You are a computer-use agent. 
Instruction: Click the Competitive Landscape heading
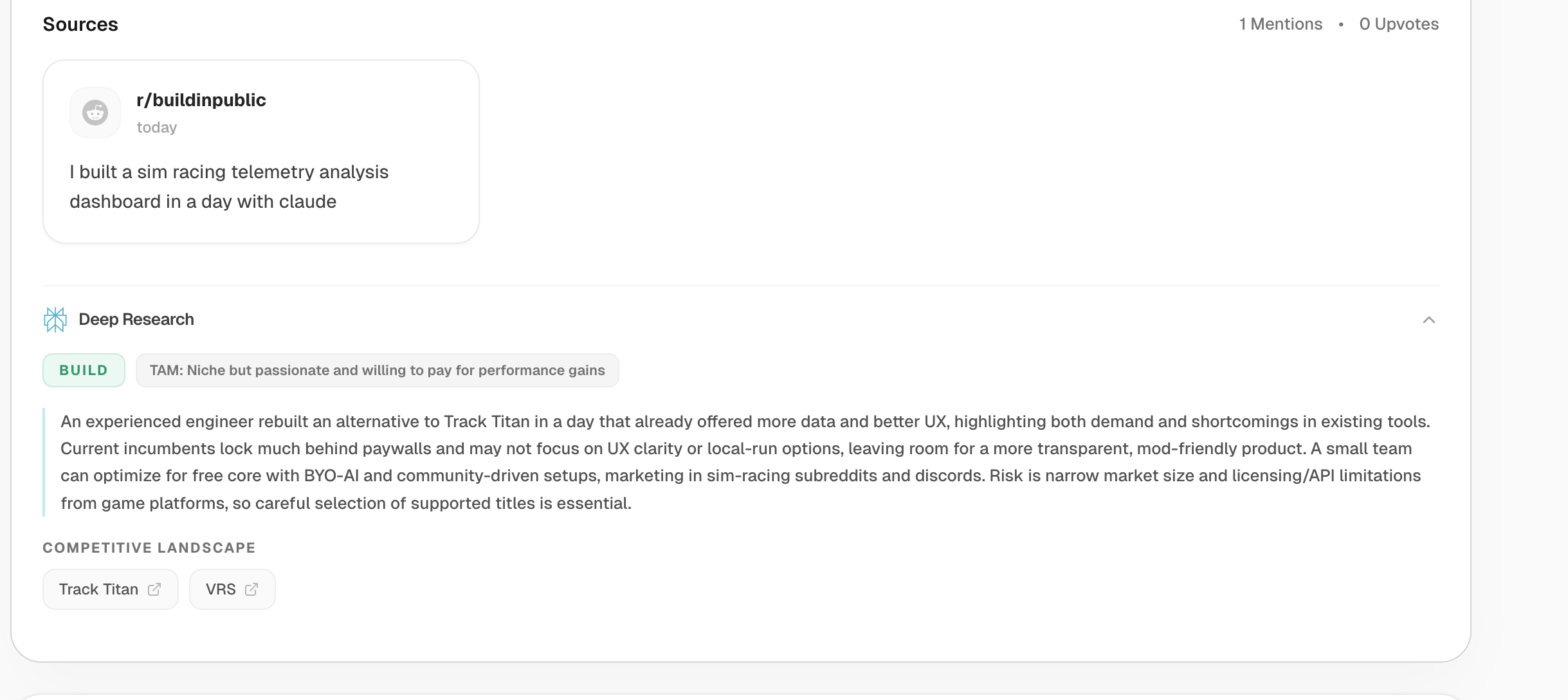click(x=149, y=548)
